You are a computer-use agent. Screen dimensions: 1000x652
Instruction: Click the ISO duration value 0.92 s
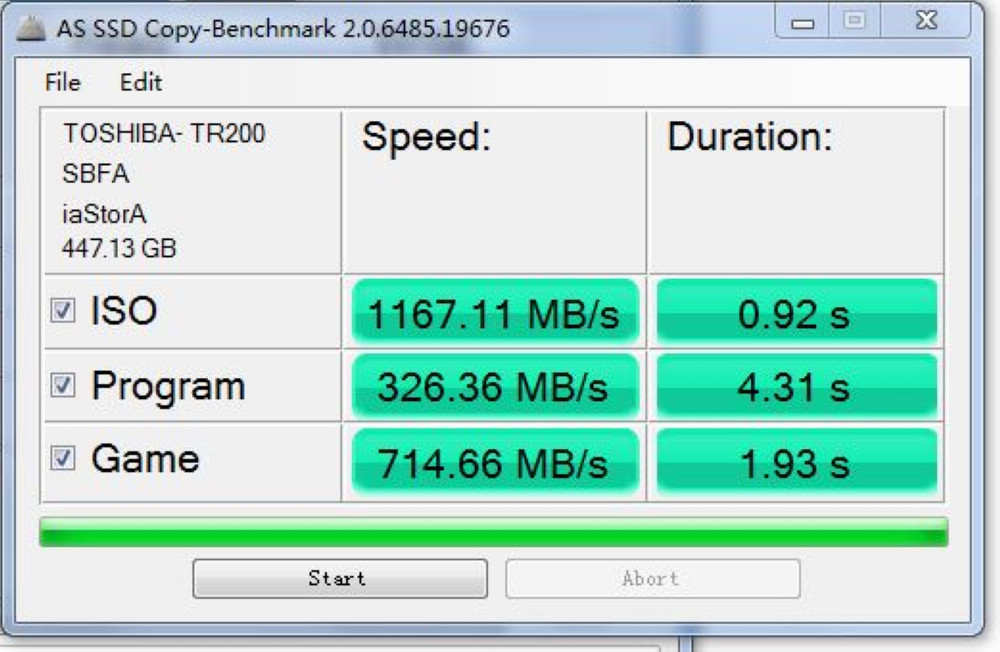[797, 312]
